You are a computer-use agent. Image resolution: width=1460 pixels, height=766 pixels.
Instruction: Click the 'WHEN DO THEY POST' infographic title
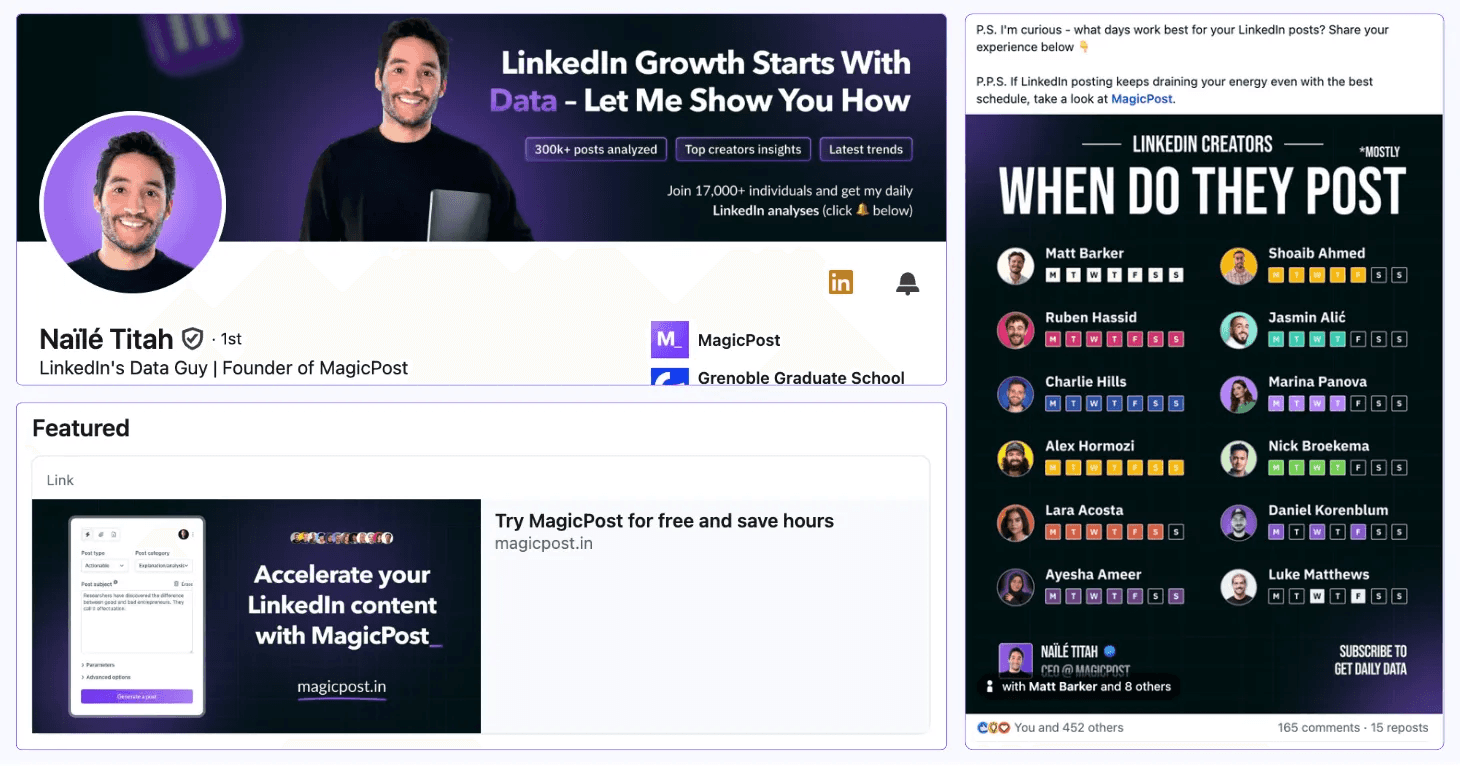pyautogui.click(x=1203, y=190)
